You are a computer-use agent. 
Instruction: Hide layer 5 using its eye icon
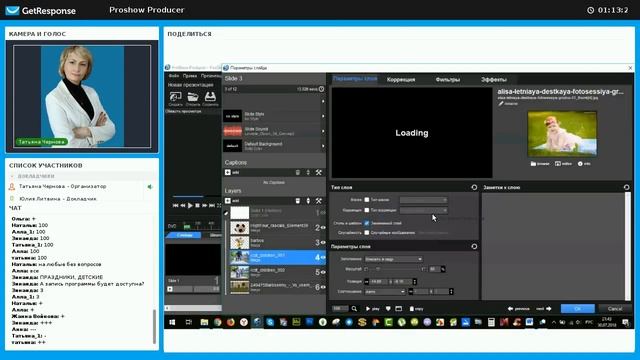(x=323, y=272)
